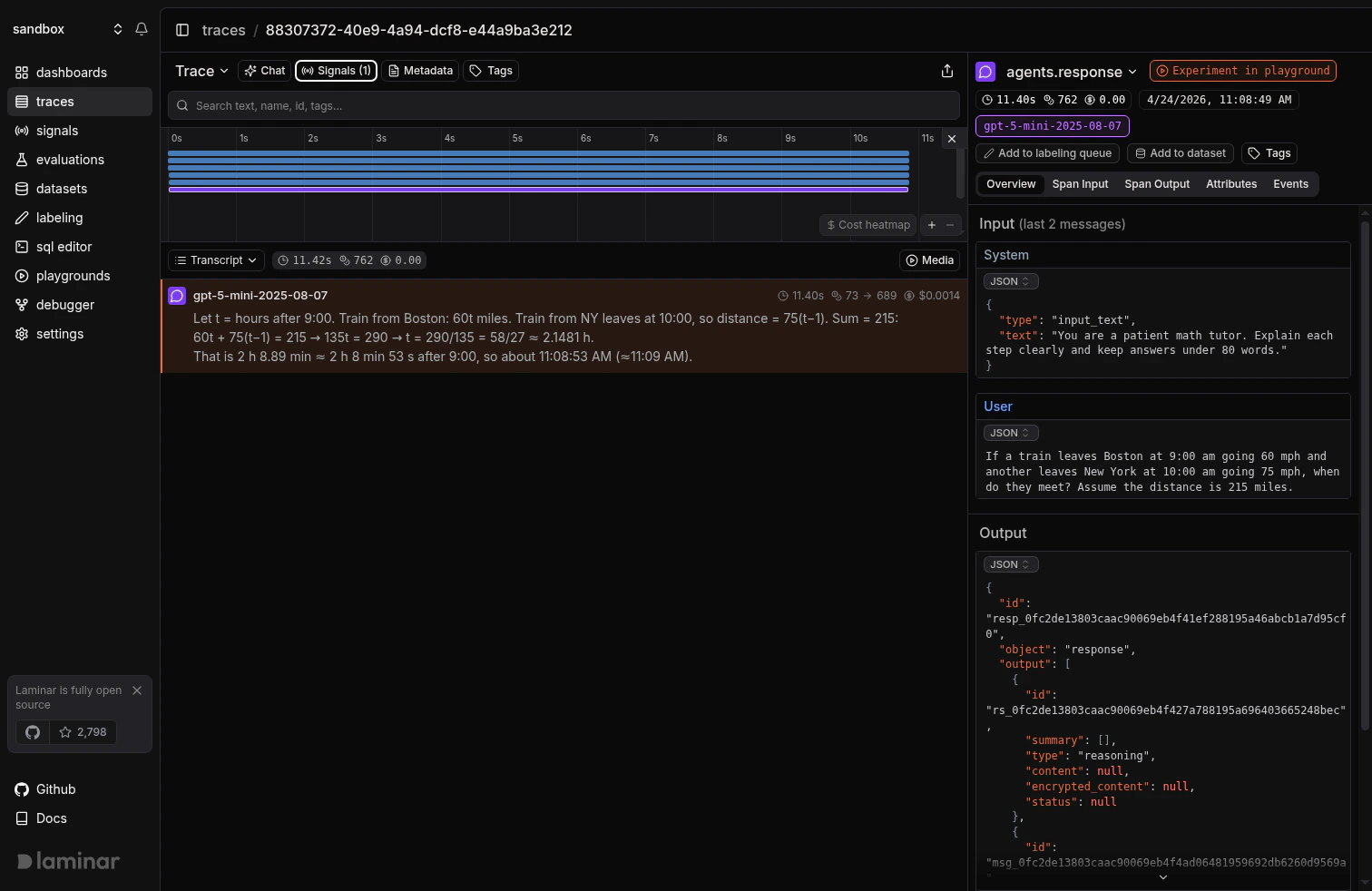Toggle the Cost heatmap overlay

click(867, 225)
